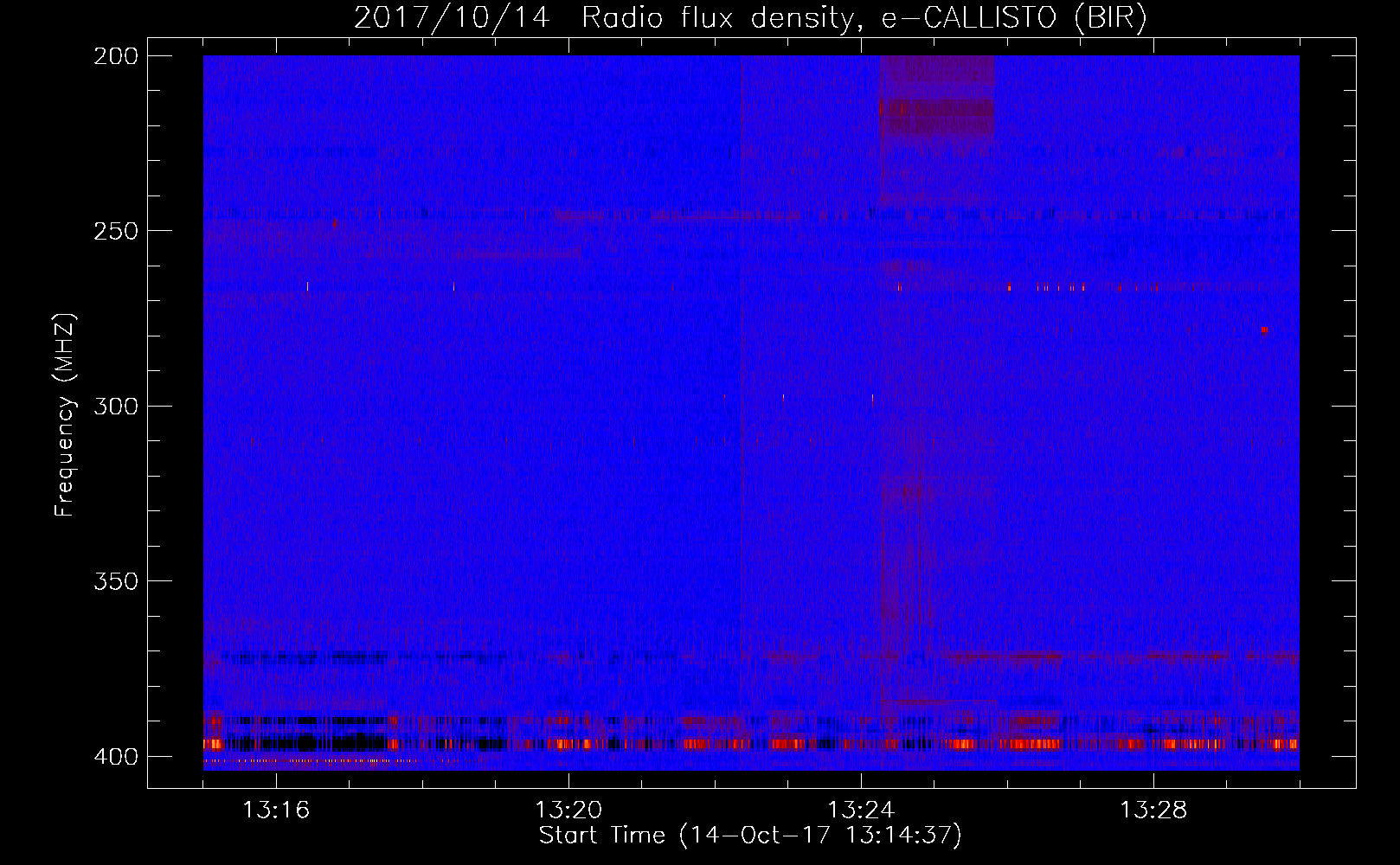Click the 13:28 time tick label
Image resolution: width=1400 pixels, height=865 pixels.
[1153, 811]
